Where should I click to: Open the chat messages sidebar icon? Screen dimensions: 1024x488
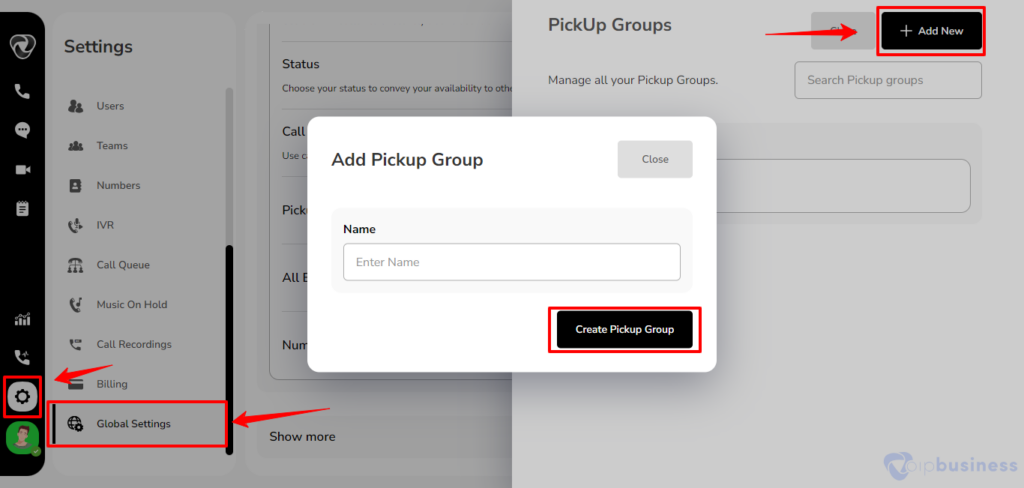click(x=22, y=130)
